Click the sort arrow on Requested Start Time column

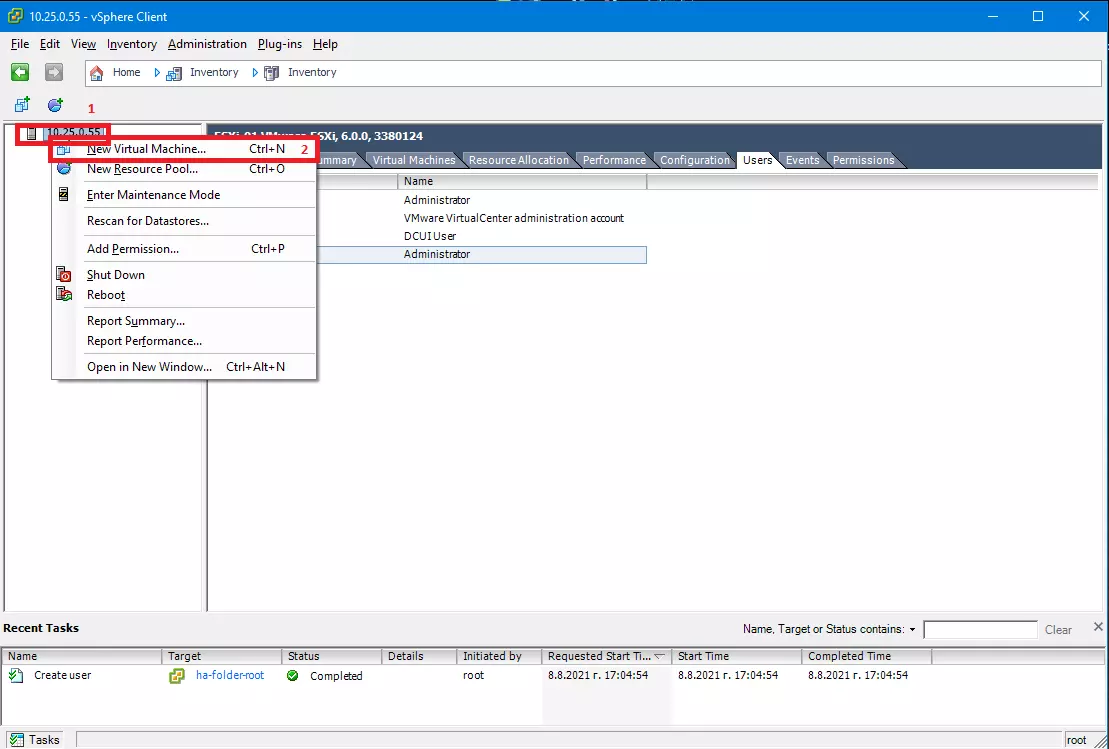tap(659, 656)
